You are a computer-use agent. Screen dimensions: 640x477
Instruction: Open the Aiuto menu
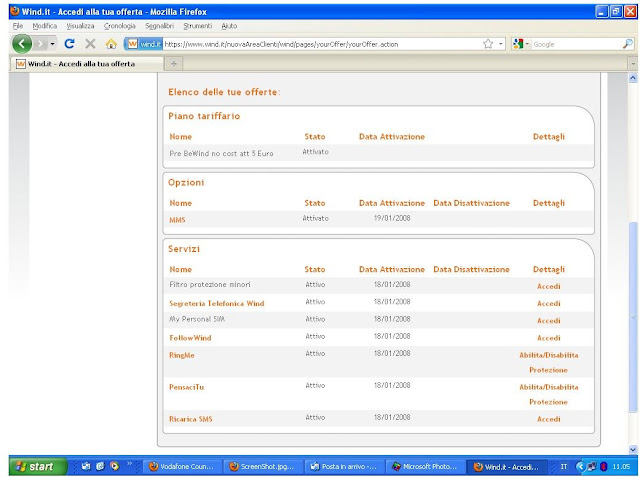click(x=229, y=26)
